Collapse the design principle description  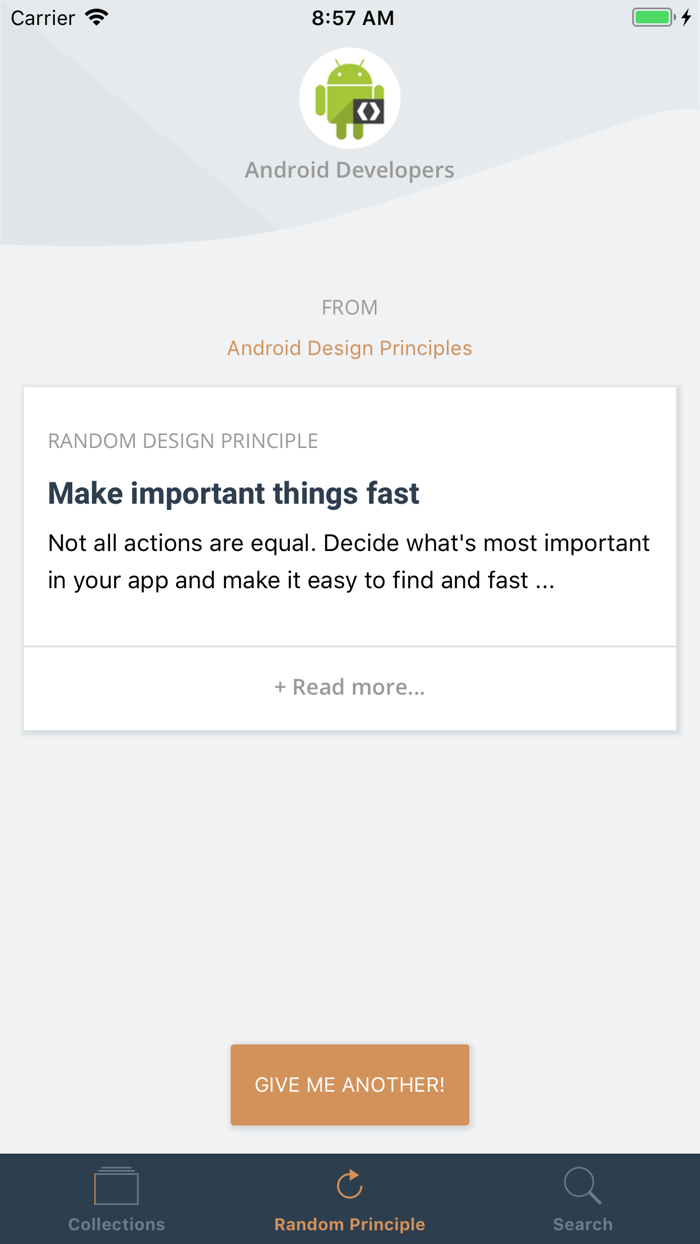349,687
